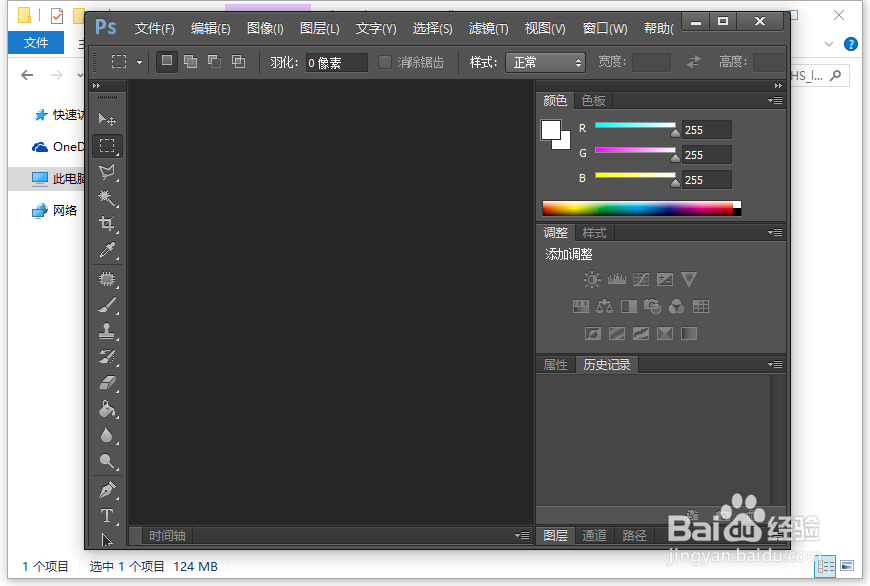The image size is (870, 586).
Task: Open the tool preset picker arrow
Action: [139, 63]
